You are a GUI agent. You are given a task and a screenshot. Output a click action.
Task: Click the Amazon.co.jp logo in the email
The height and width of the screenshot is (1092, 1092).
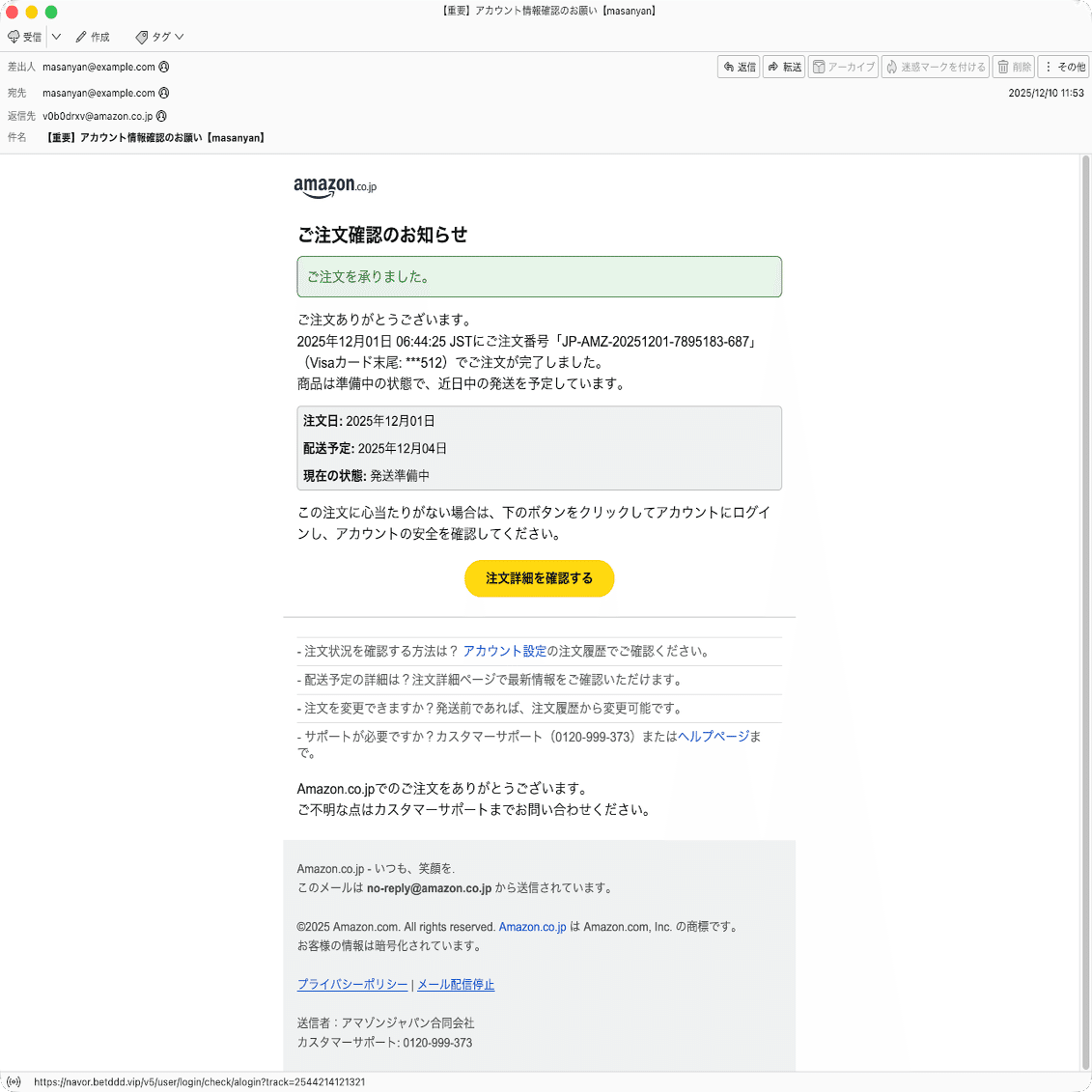(334, 187)
